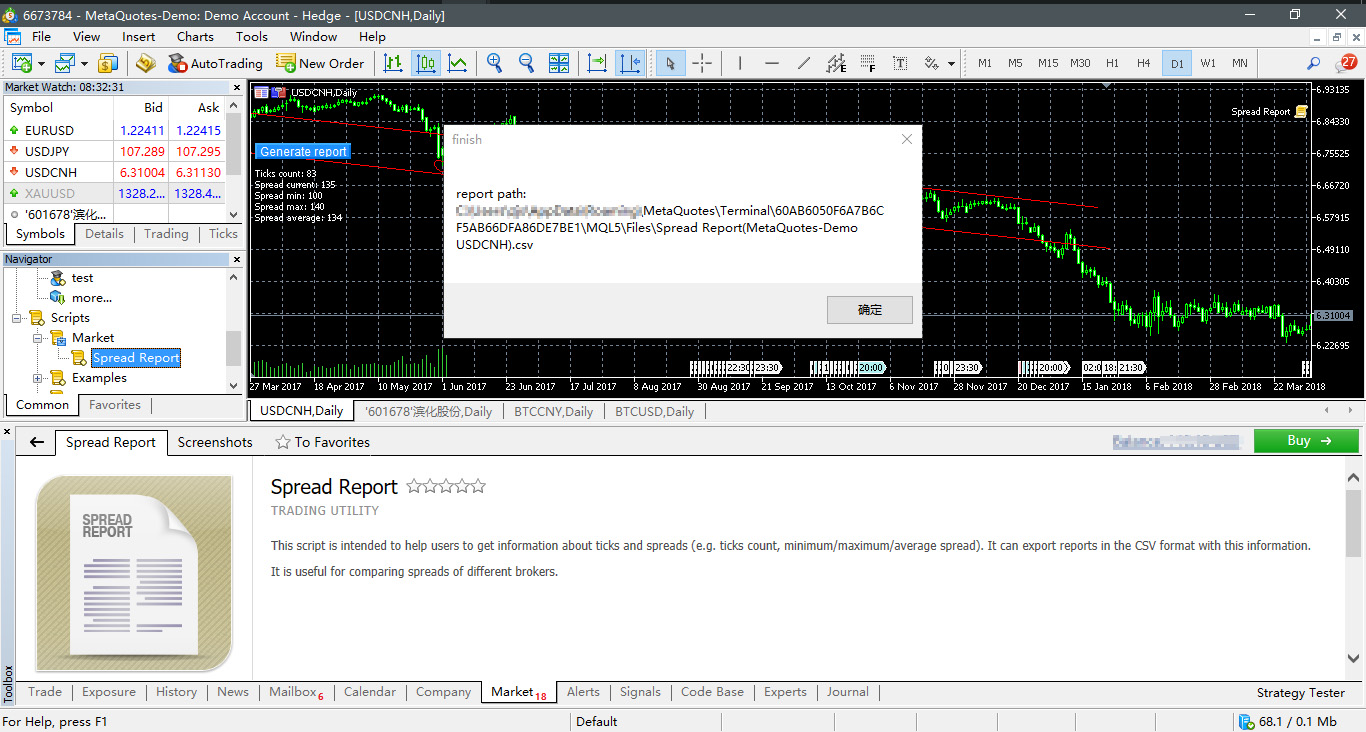Open the File menu
Viewport: 1366px width, 732px height.
[x=41, y=37]
